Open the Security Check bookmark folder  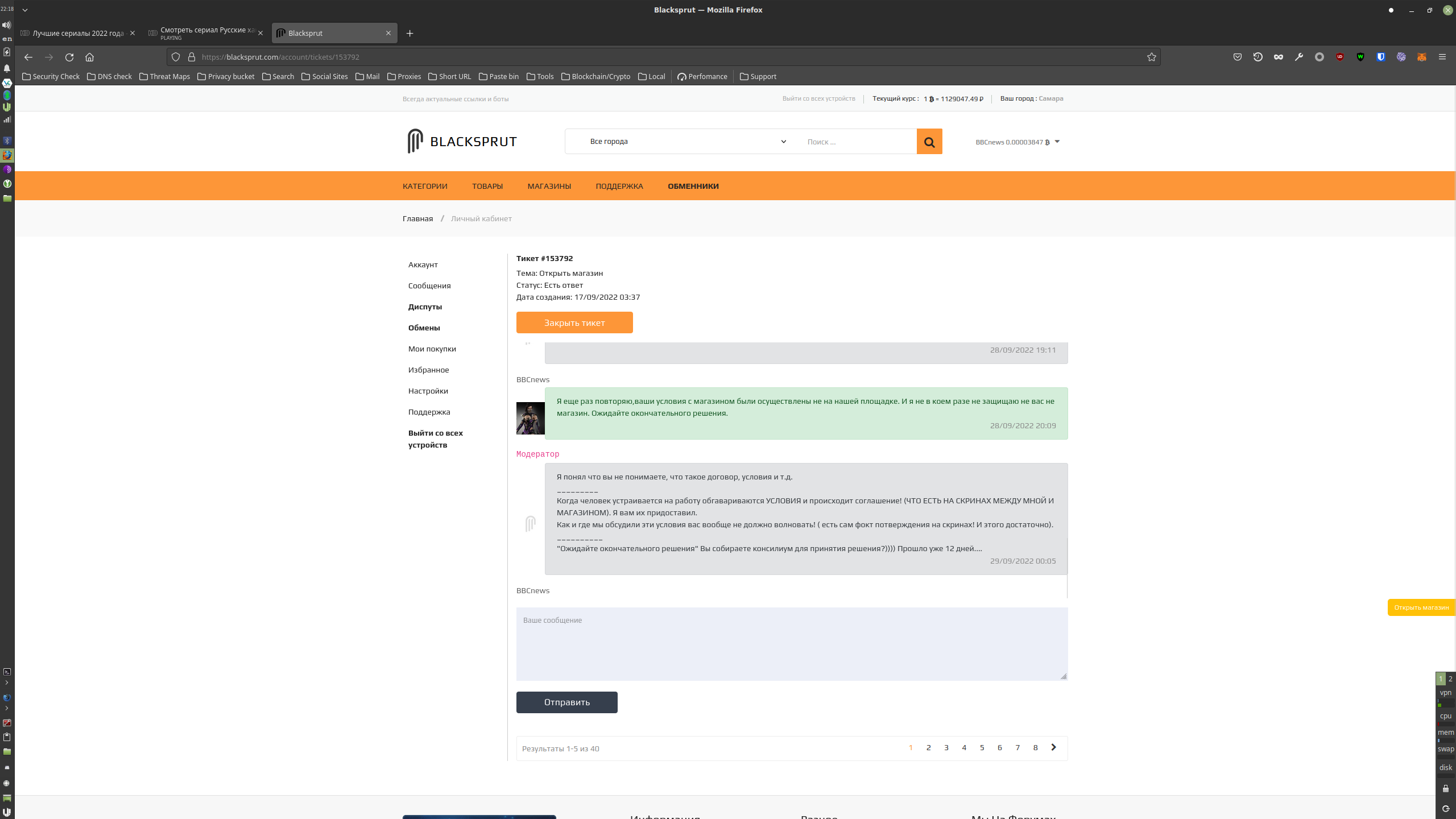(x=51, y=76)
